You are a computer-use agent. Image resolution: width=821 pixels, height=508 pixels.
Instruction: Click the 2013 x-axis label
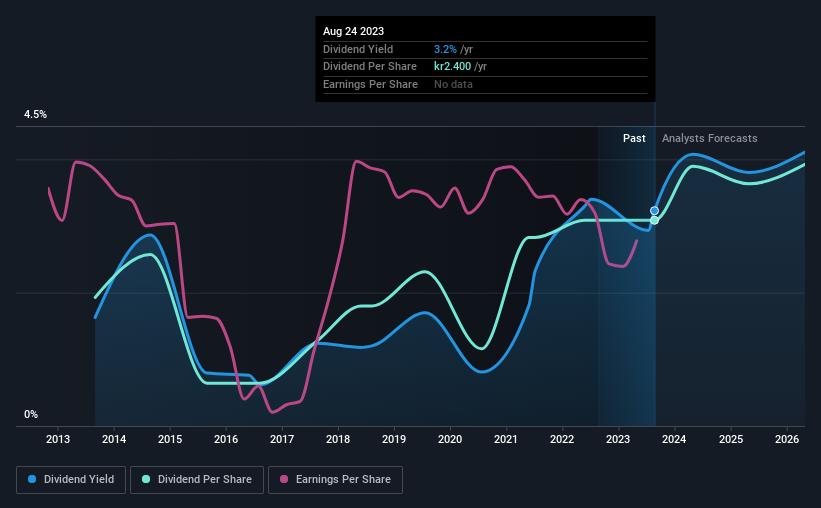(58, 439)
